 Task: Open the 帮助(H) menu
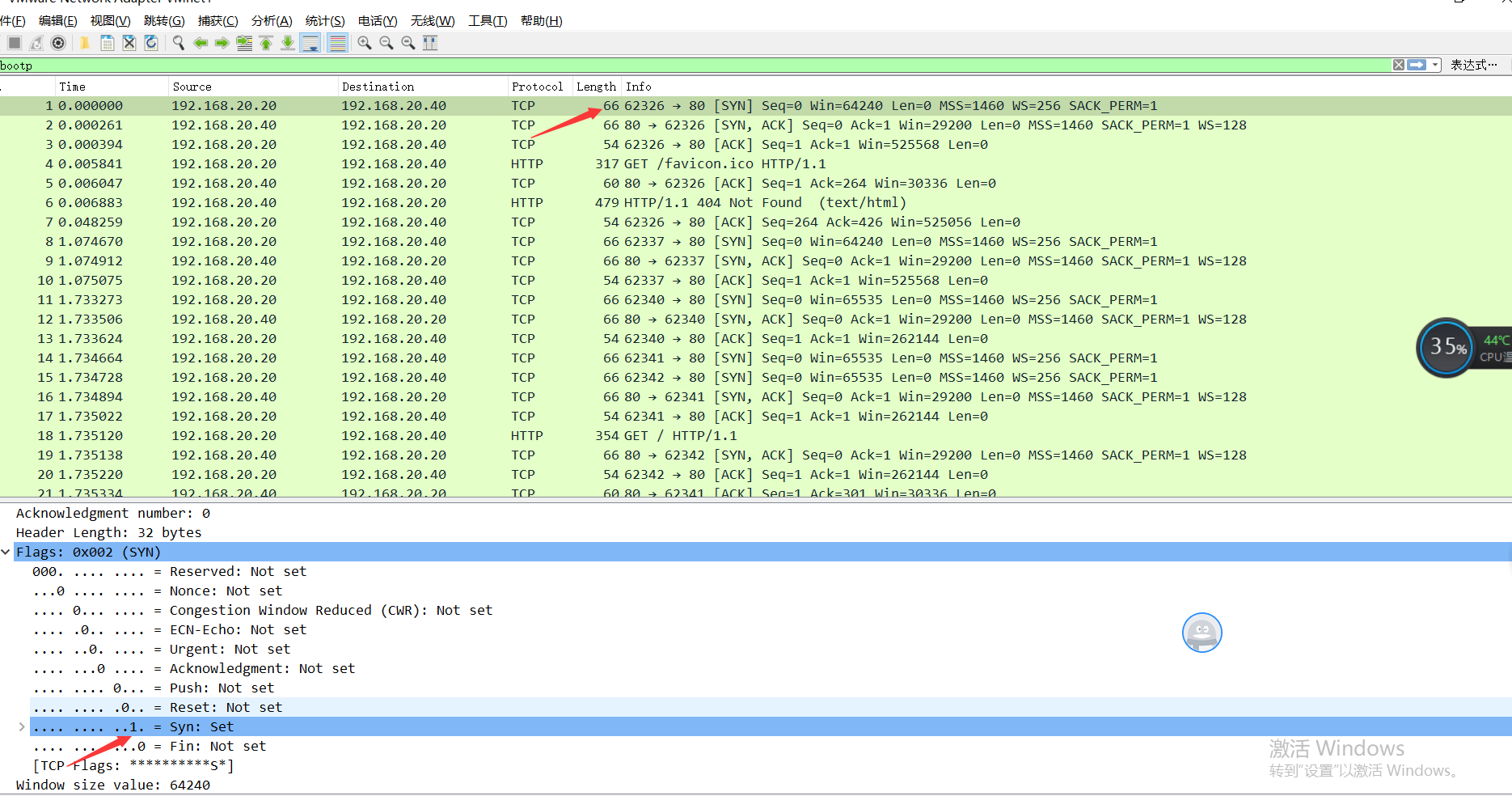point(541,21)
